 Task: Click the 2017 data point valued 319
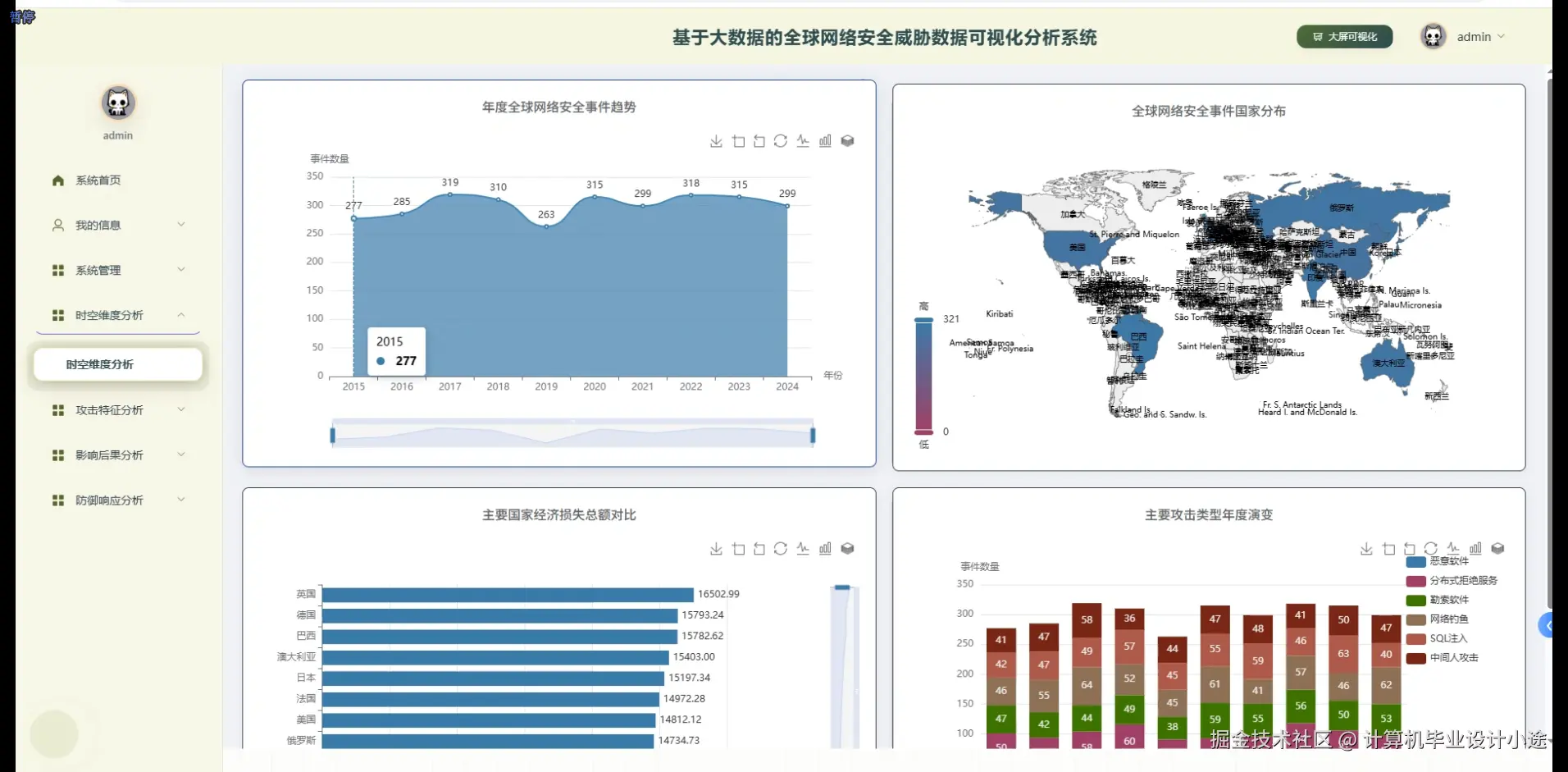pos(450,194)
